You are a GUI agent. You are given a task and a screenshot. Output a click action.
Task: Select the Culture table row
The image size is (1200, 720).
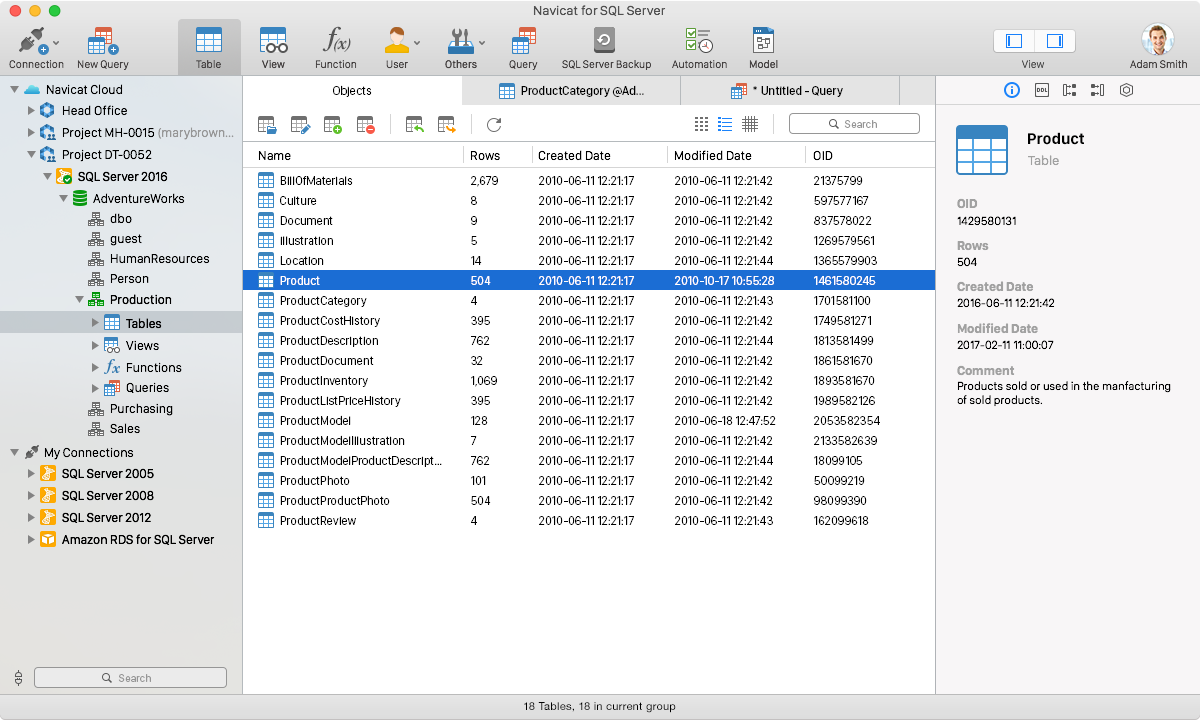click(x=589, y=201)
